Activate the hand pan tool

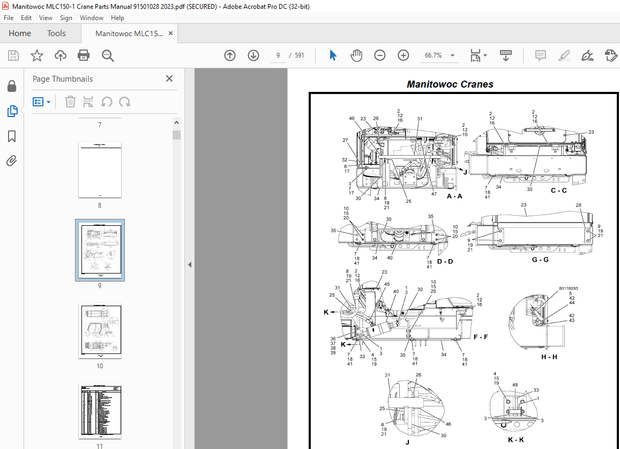(x=356, y=55)
